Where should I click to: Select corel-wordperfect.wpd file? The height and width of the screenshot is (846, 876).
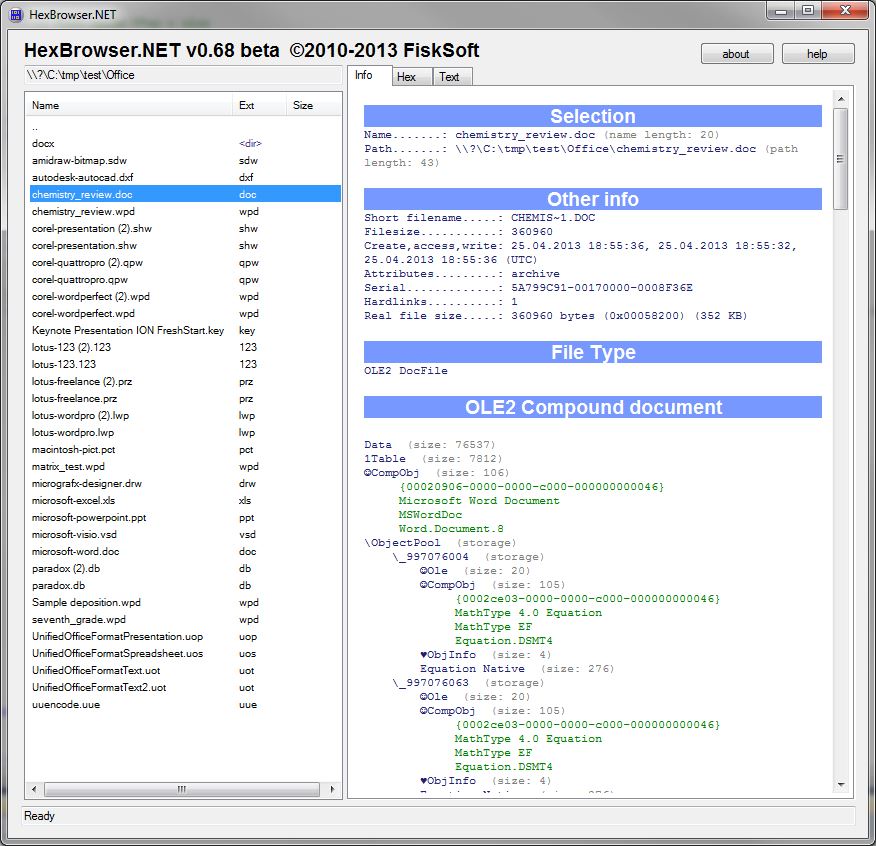pyautogui.click(x=185, y=313)
